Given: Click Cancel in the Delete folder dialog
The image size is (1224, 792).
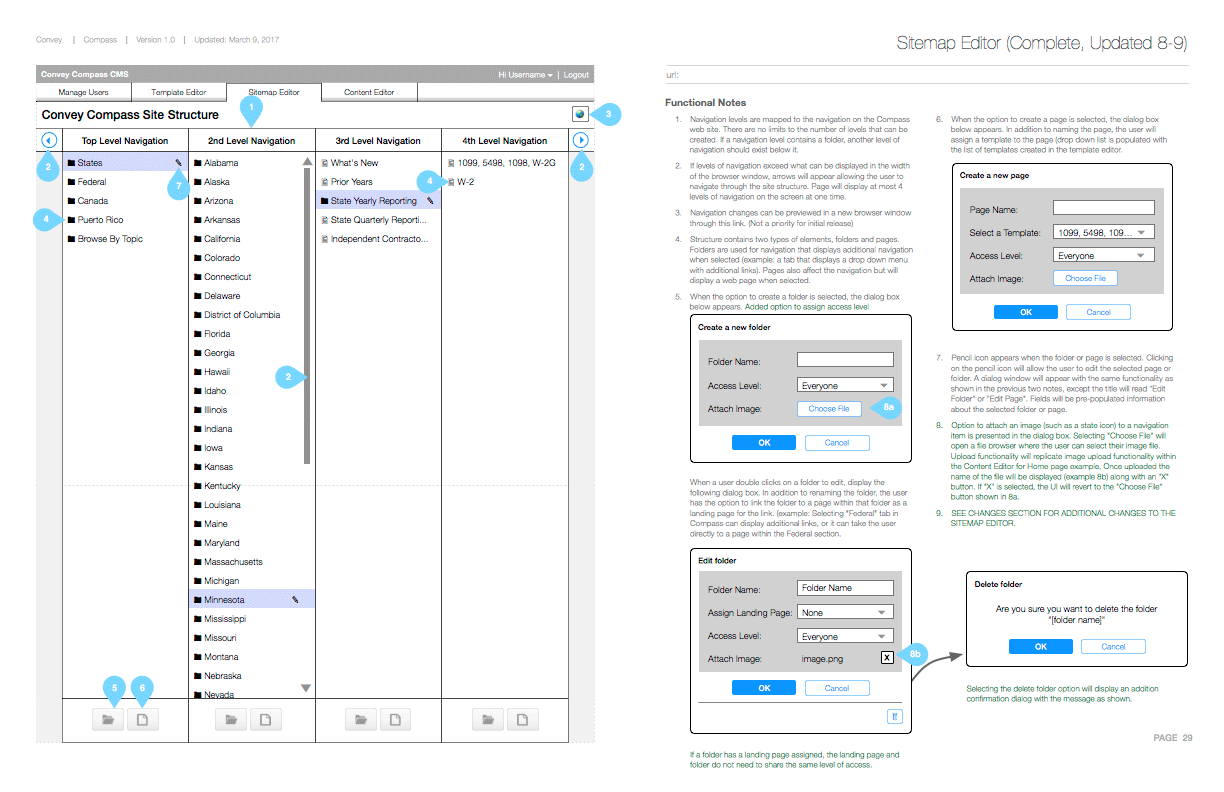Looking at the screenshot, I should tap(1113, 646).
